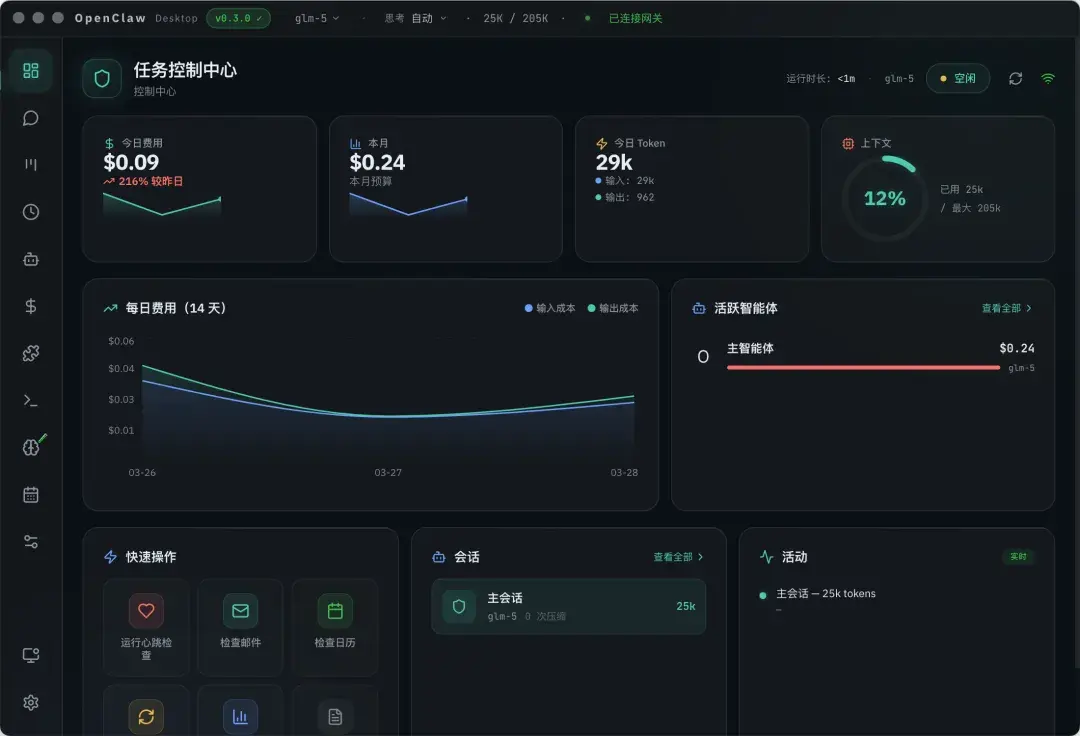Open the calendar icon in sidebar
1080x736 pixels.
click(31, 494)
